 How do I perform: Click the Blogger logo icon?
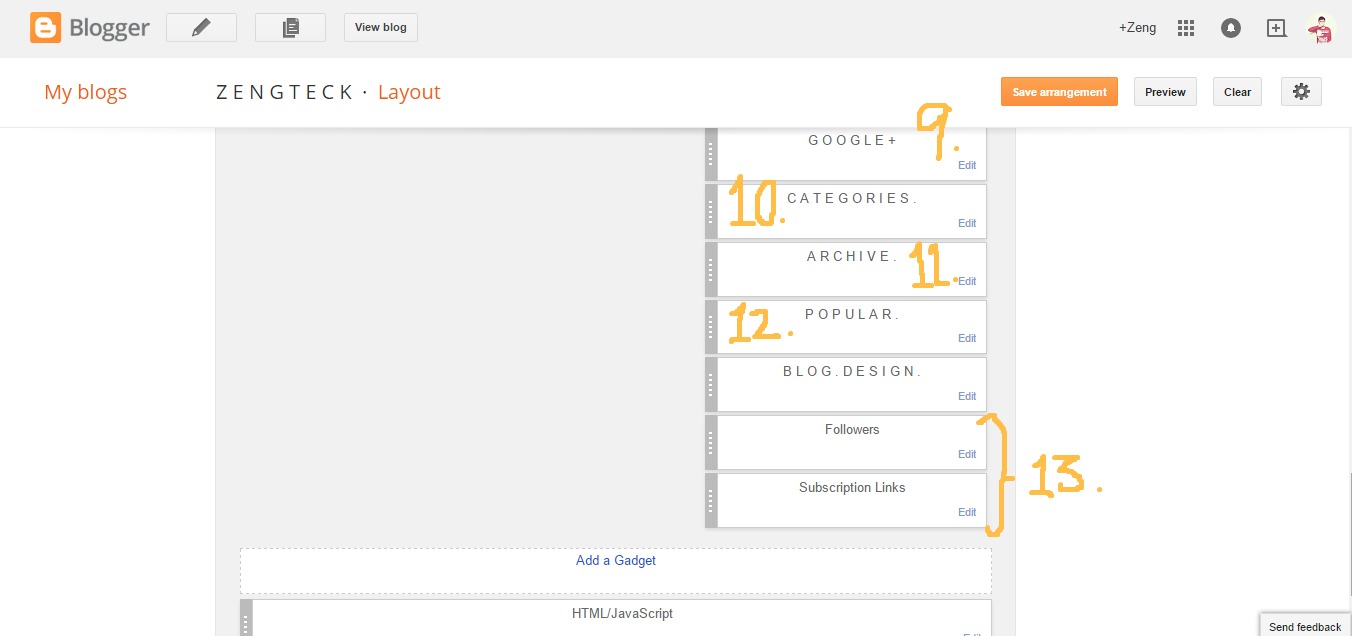[x=46, y=27]
